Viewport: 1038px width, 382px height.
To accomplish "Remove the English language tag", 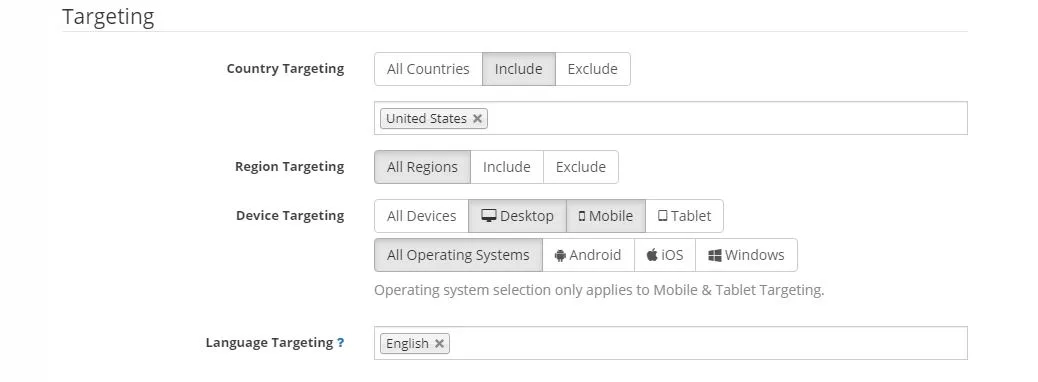I will click(x=439, y=344).
